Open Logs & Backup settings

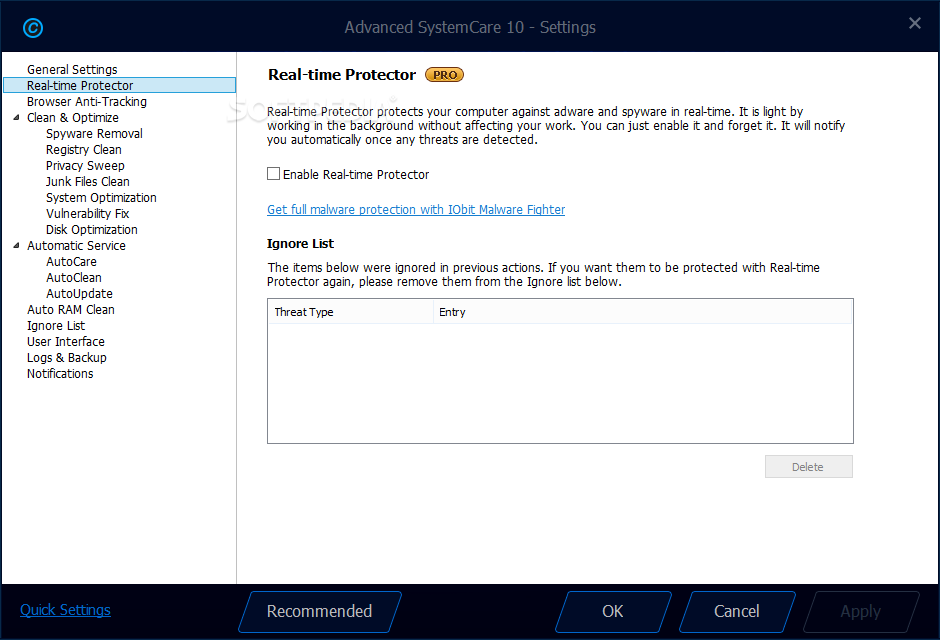tap(67, 358)
